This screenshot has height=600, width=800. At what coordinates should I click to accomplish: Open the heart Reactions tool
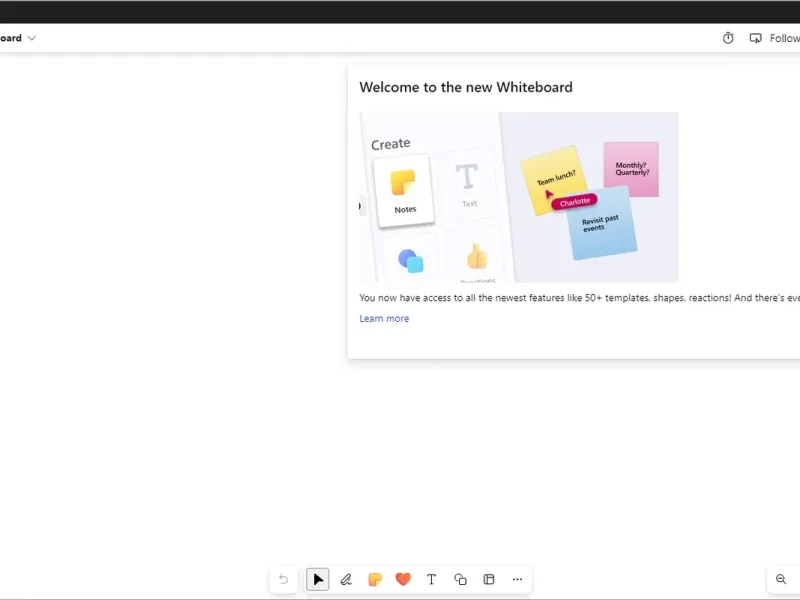pos(403,579)
